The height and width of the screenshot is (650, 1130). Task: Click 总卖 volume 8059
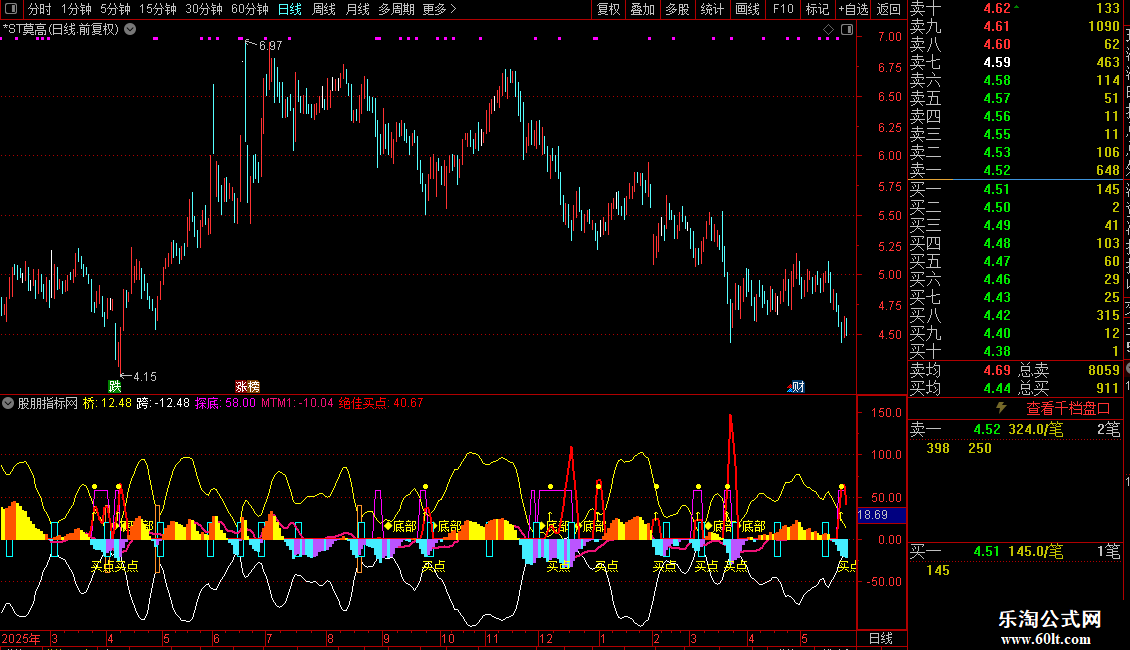1104,370
